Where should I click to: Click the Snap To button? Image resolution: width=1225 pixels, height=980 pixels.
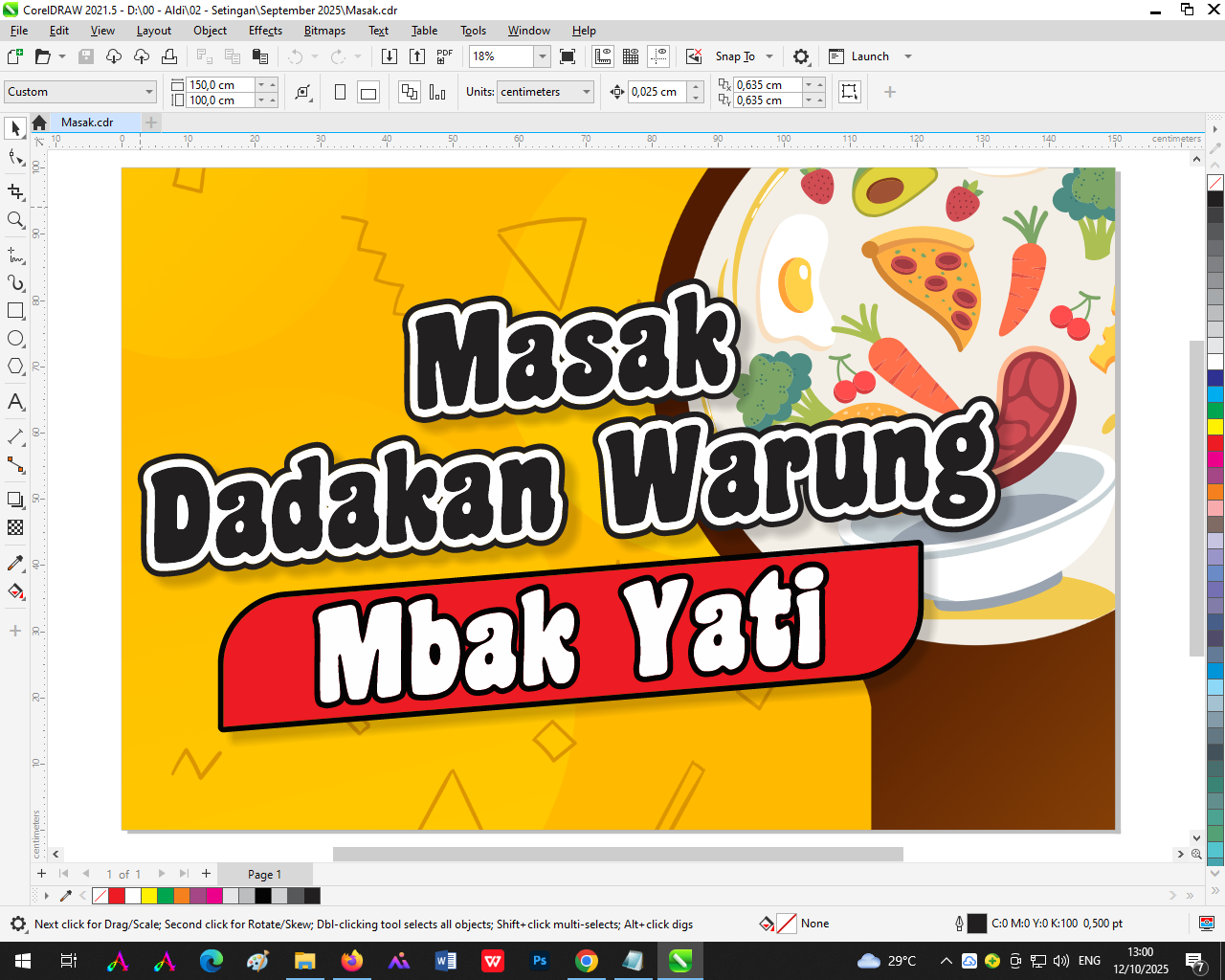tap(735, 56)
